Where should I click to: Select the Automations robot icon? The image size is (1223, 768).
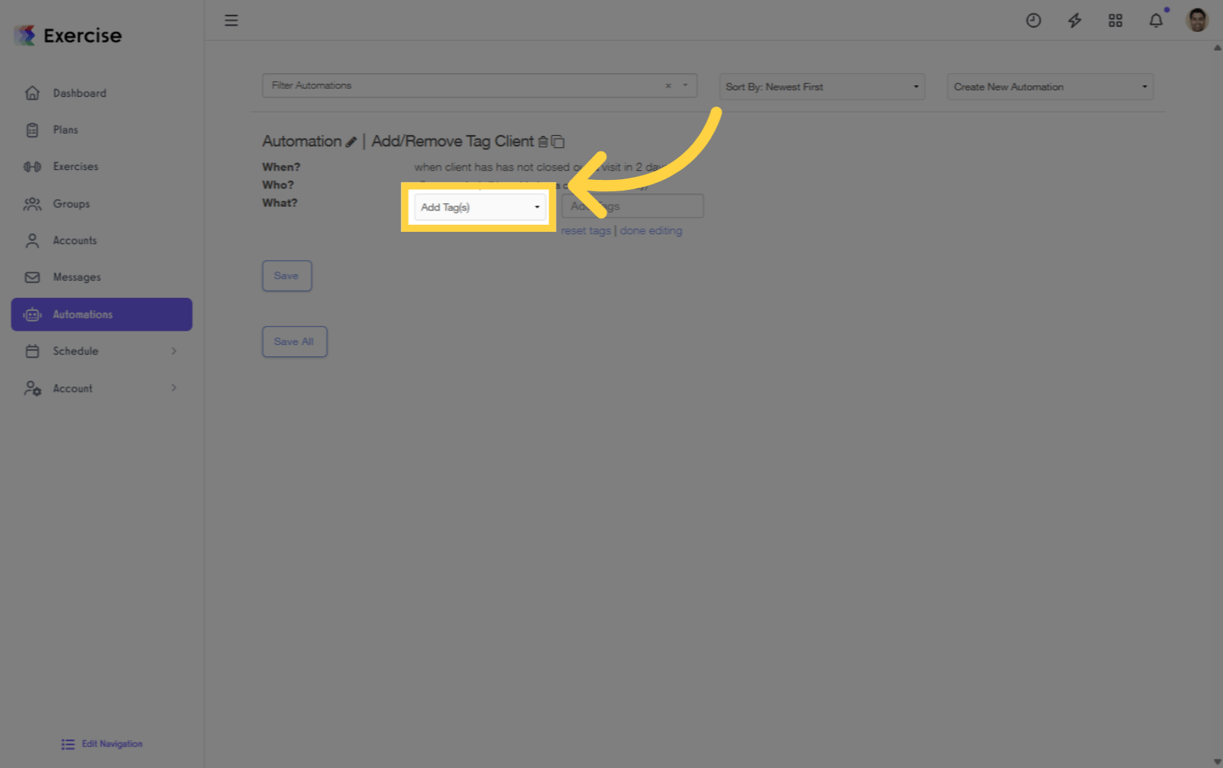click(x=33, y=314)
